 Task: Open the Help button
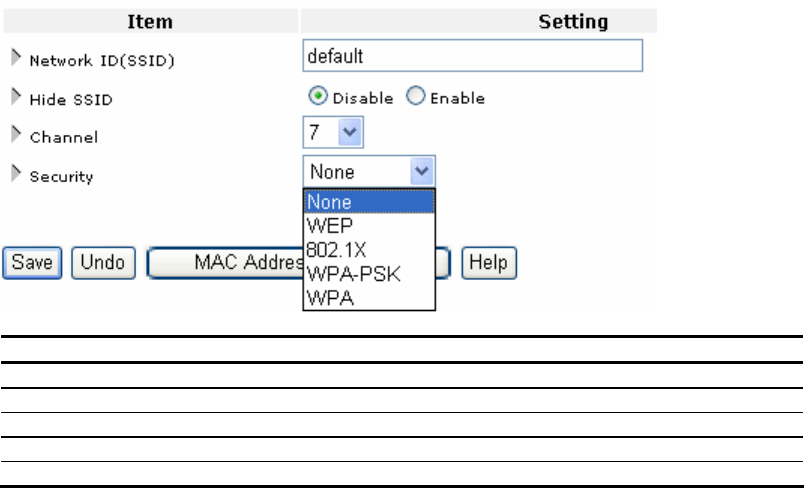coord(489,263)
